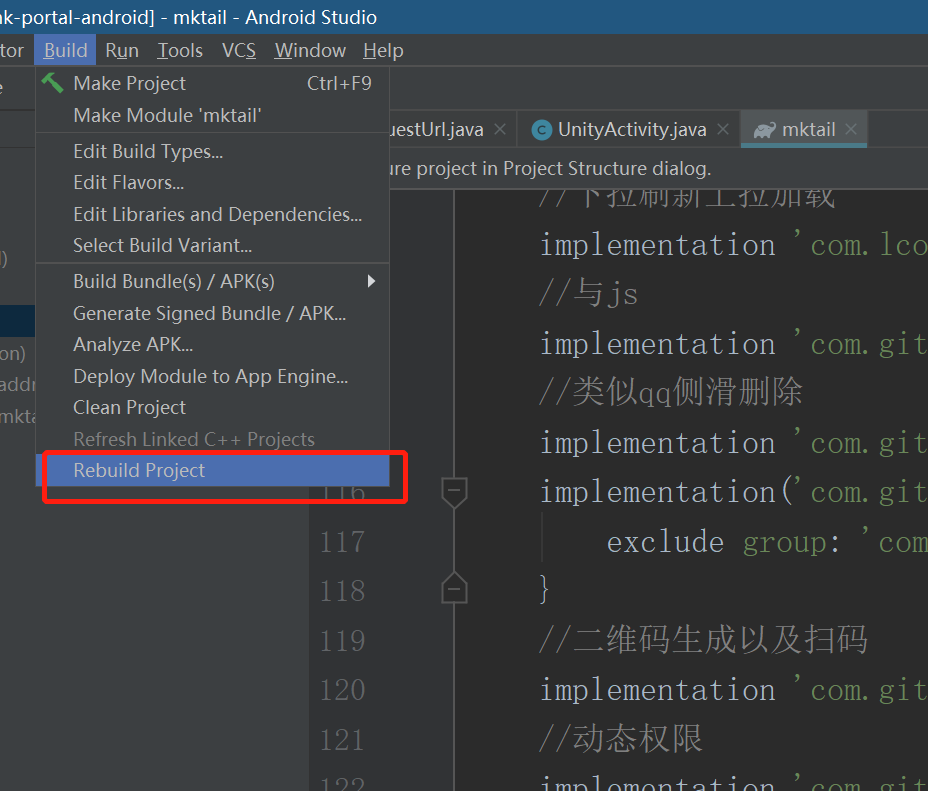This screenshot has width=928, height=791.
Task: Open the Help menu
Action: 384,50
